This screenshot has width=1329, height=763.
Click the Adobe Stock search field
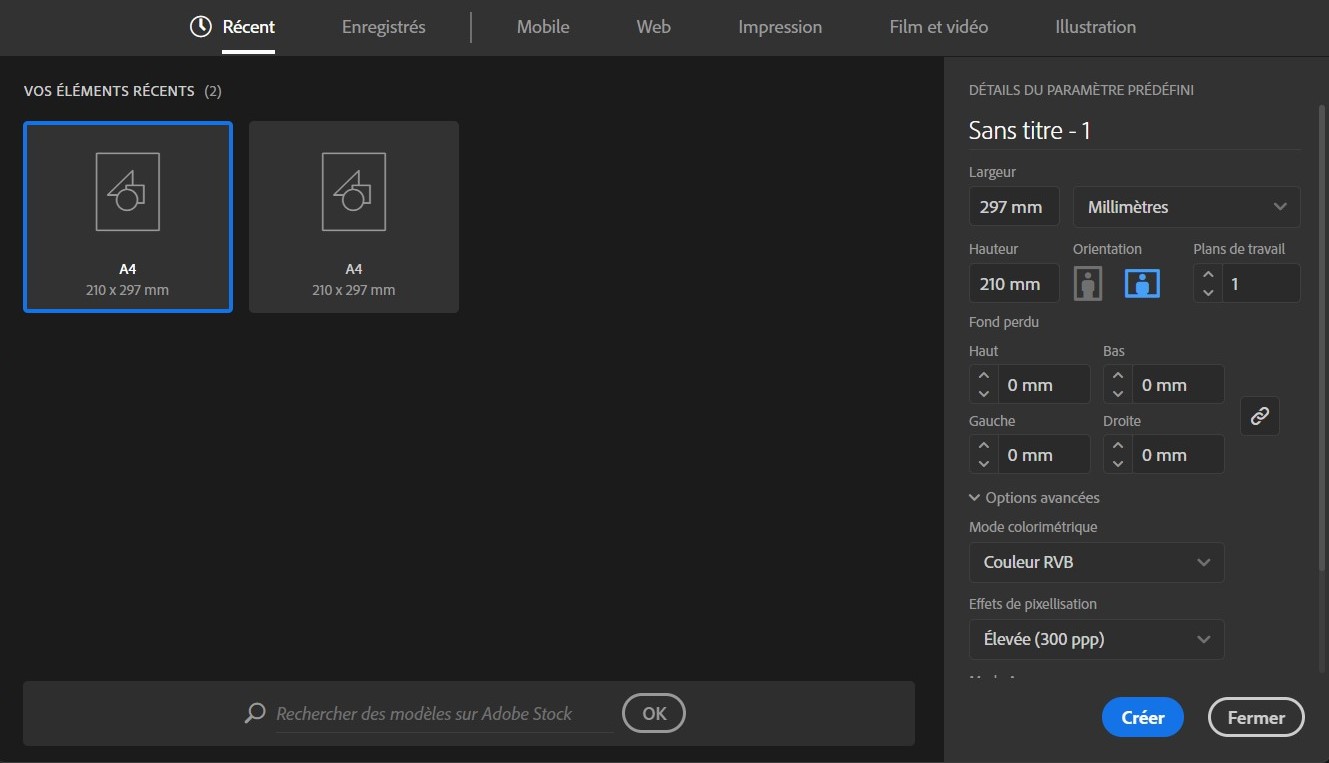[444, 714]
